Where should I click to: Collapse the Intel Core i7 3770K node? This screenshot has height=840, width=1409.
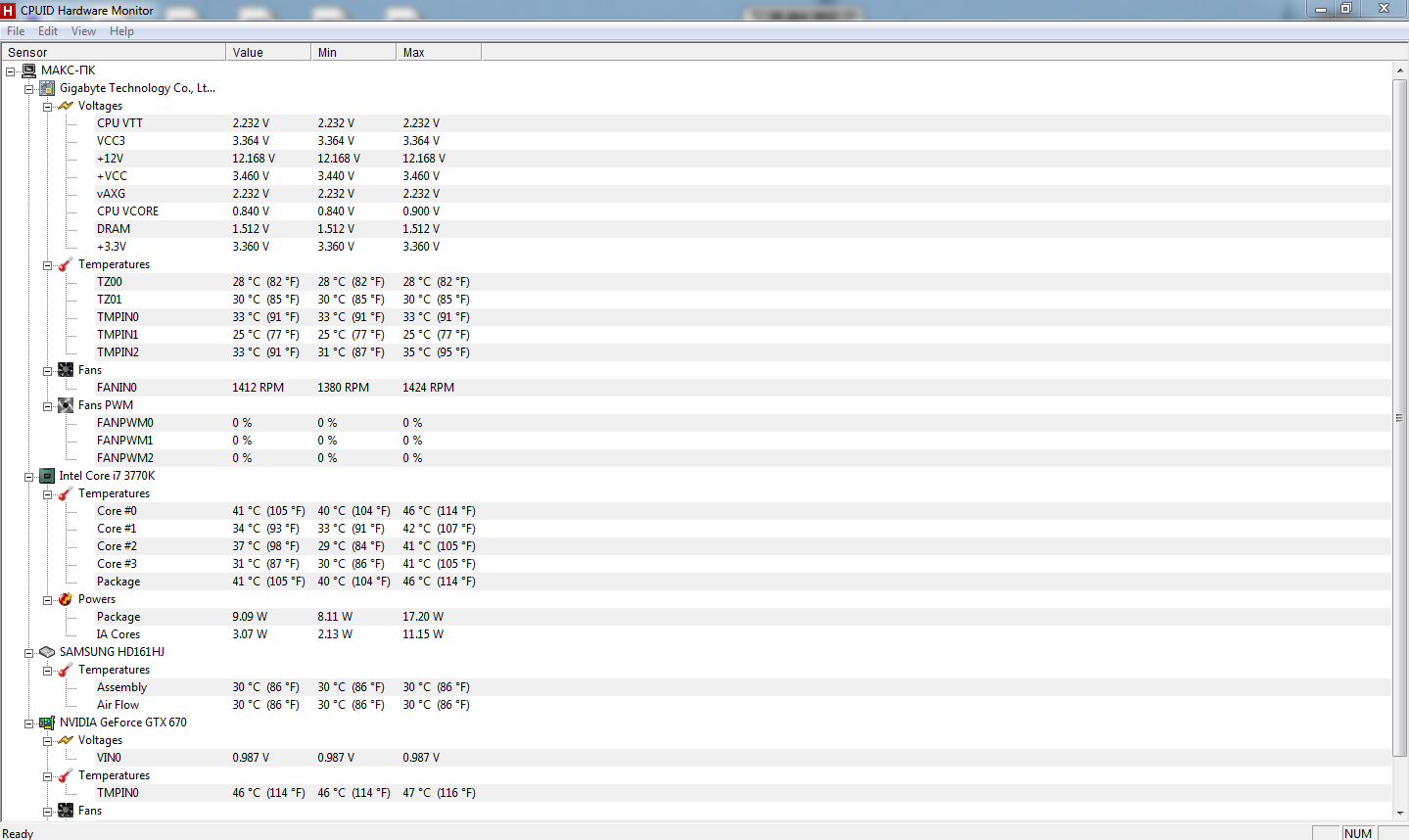28,477
